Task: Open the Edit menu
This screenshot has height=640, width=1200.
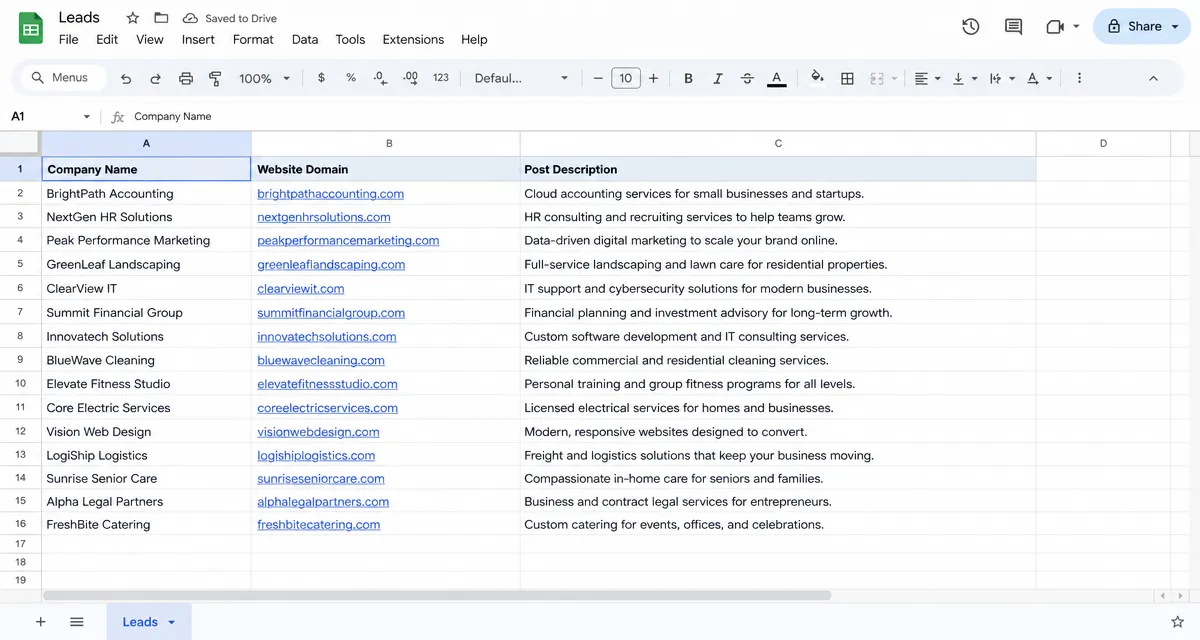Action: point(107,40)
